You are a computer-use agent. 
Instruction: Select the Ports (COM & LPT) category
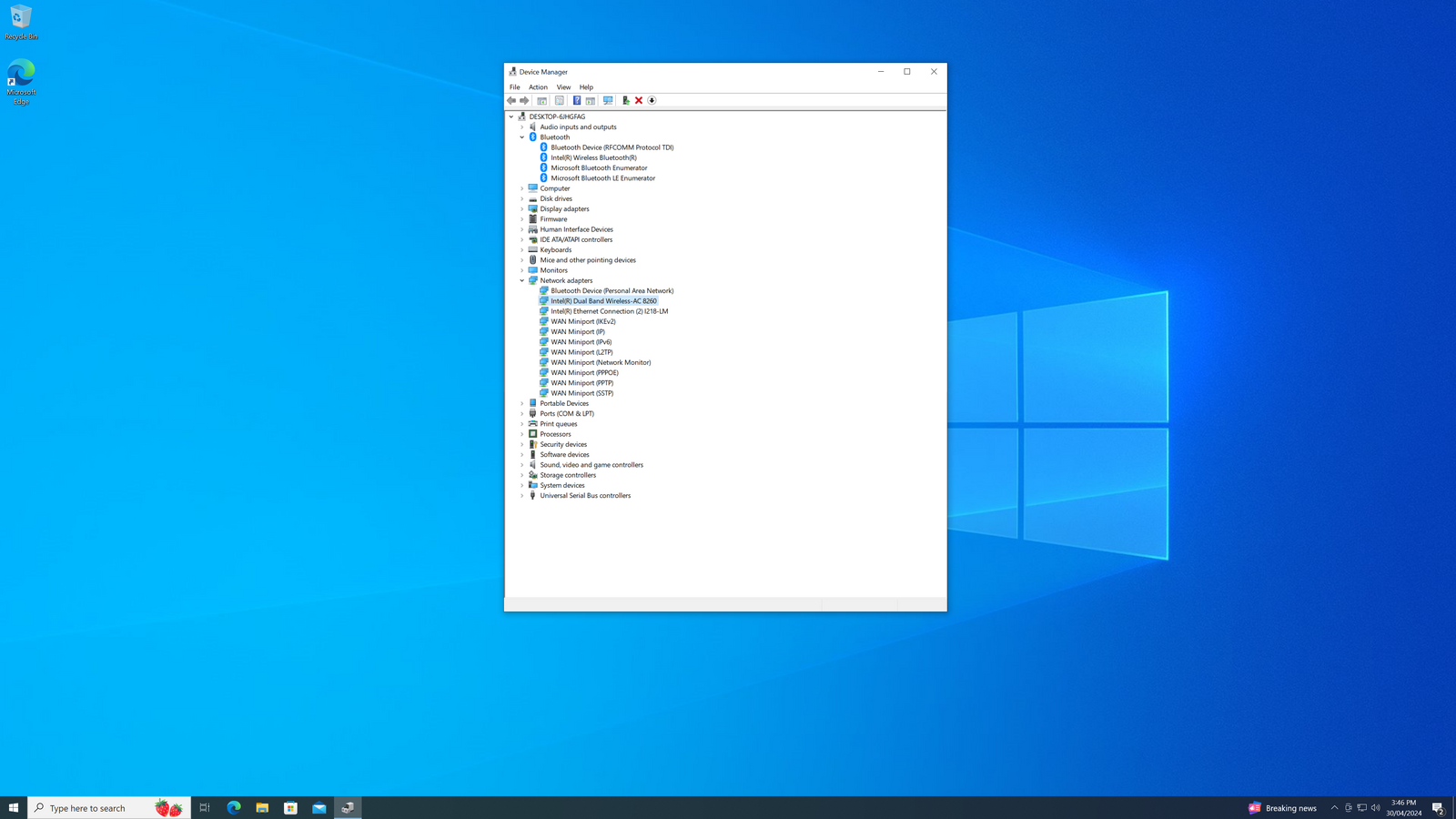tap(567, 413)
